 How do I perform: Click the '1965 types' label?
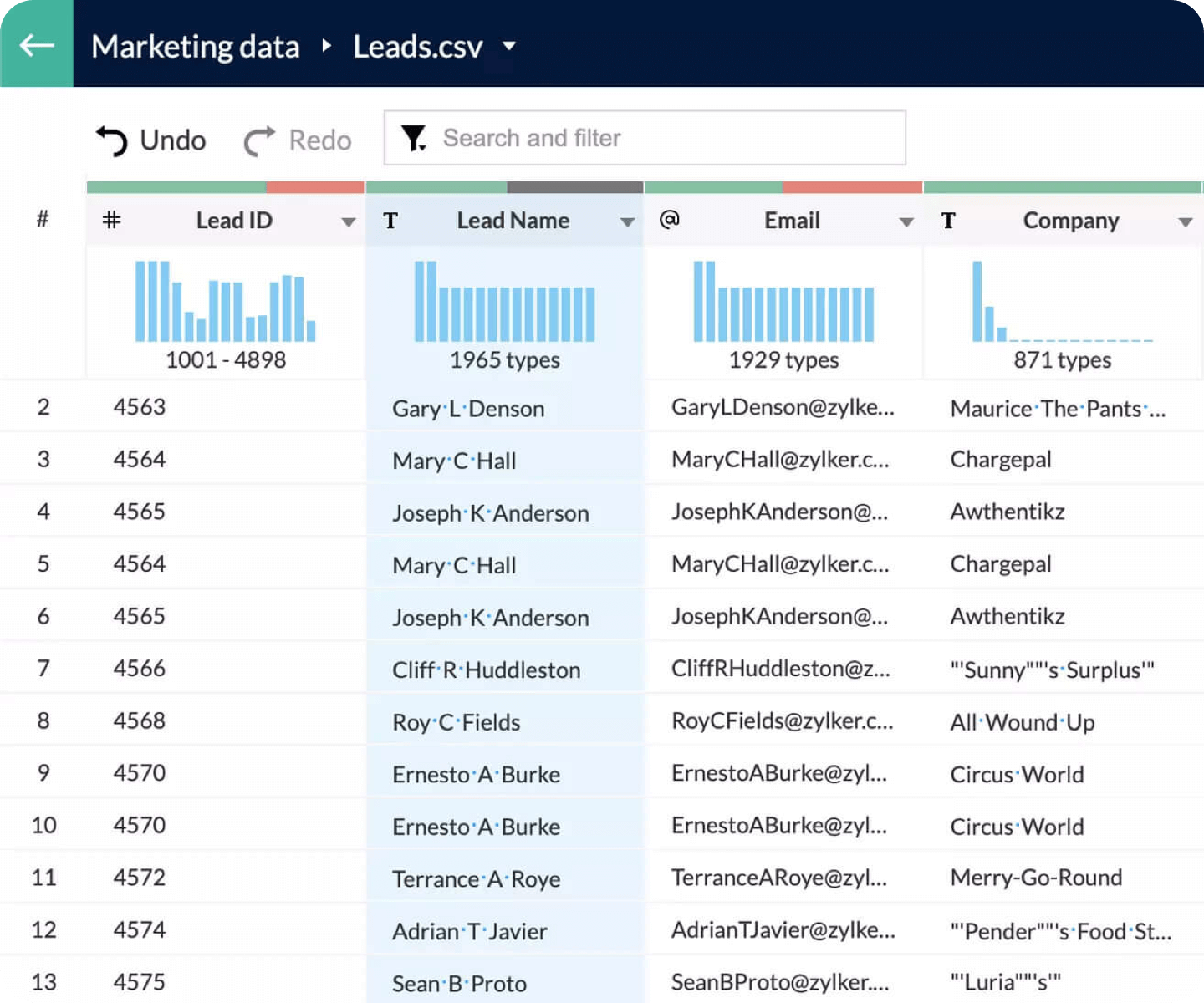click(505, 360)
